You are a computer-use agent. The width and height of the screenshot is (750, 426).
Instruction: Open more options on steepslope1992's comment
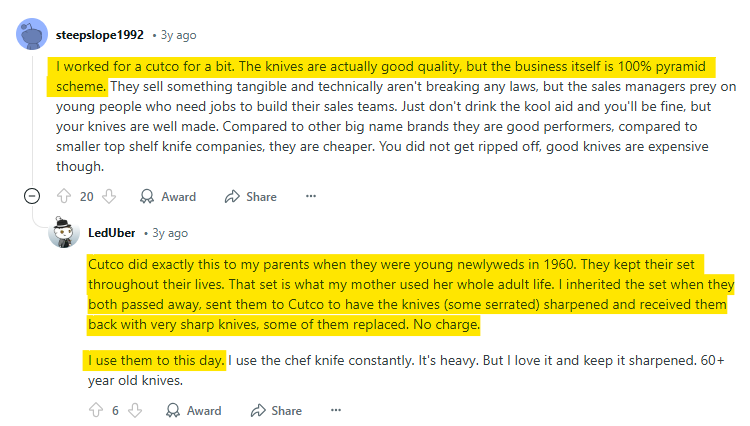click(311, 196)
